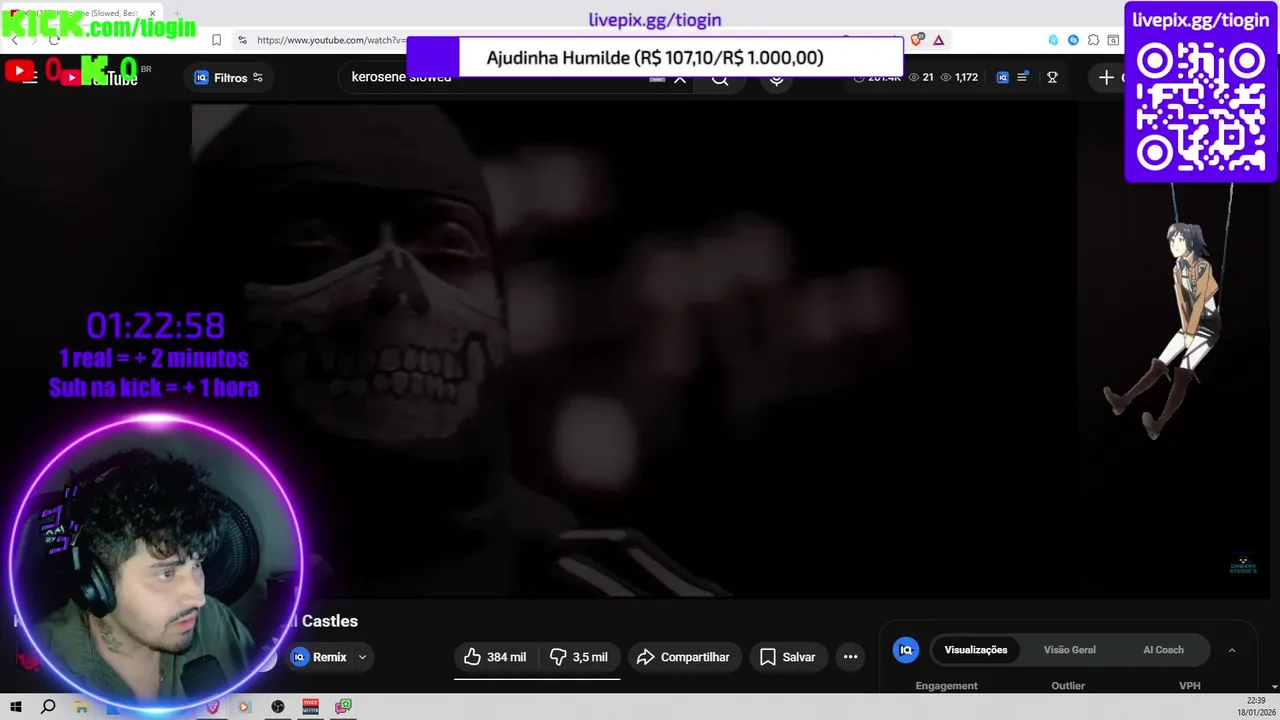Click the Engagement column label
This screenshot has width=1280, height=720.
(946, 686)
